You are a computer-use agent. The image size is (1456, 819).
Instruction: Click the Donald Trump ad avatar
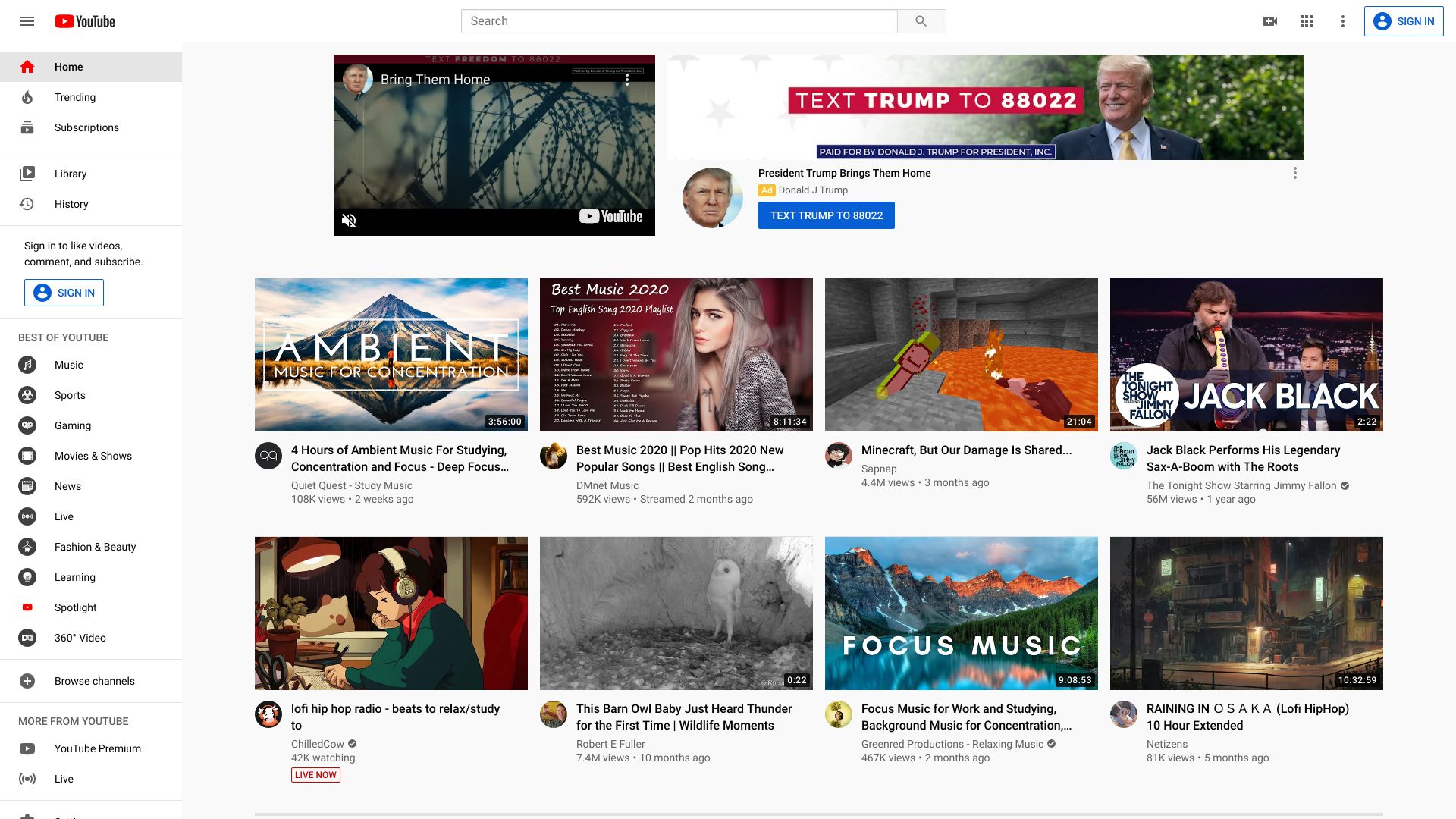pos(713,198)
